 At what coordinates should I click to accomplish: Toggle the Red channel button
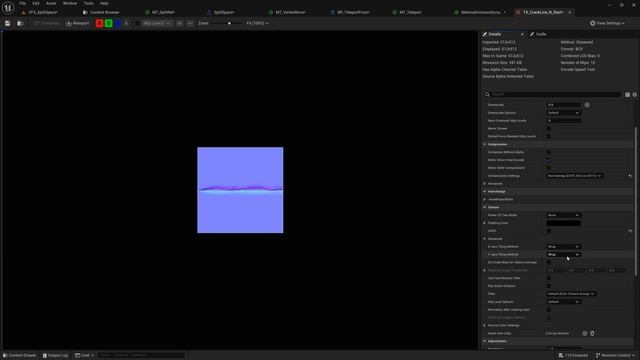click(x=99, y=23)
